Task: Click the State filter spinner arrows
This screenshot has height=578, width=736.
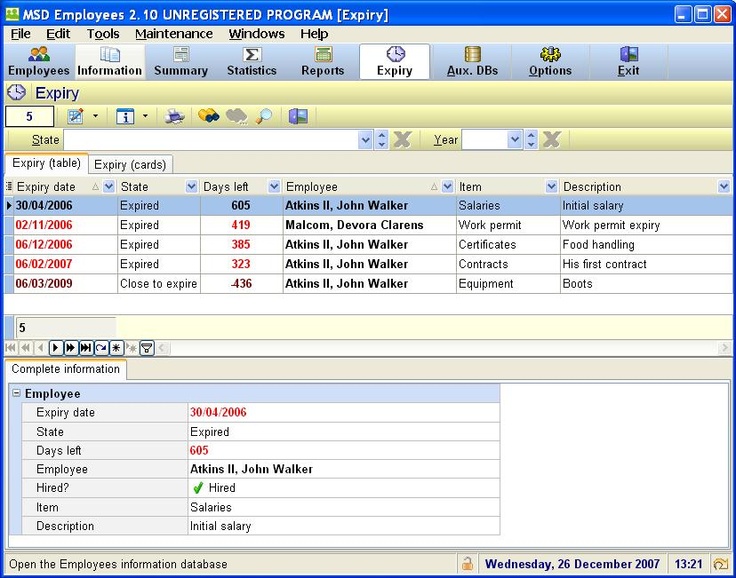Action: click(x=382, y=139)
